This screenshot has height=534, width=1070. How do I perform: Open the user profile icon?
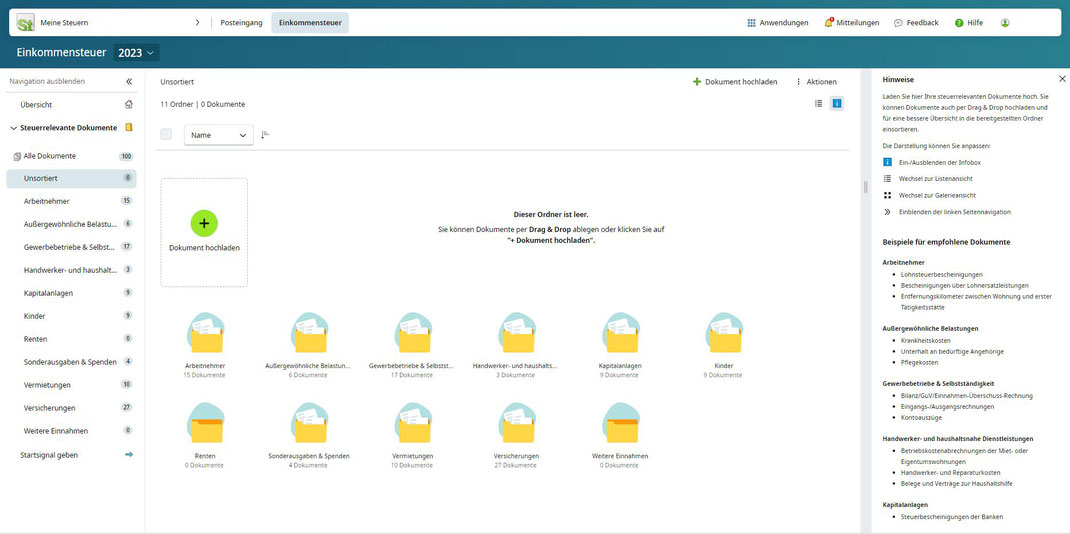pyautogui.click(x=1004, y=23)
